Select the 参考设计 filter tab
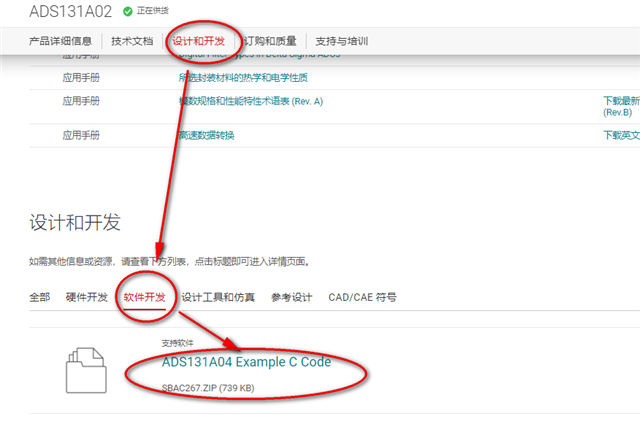This screenshot has height=440, width=640. [x=291, y=297]
